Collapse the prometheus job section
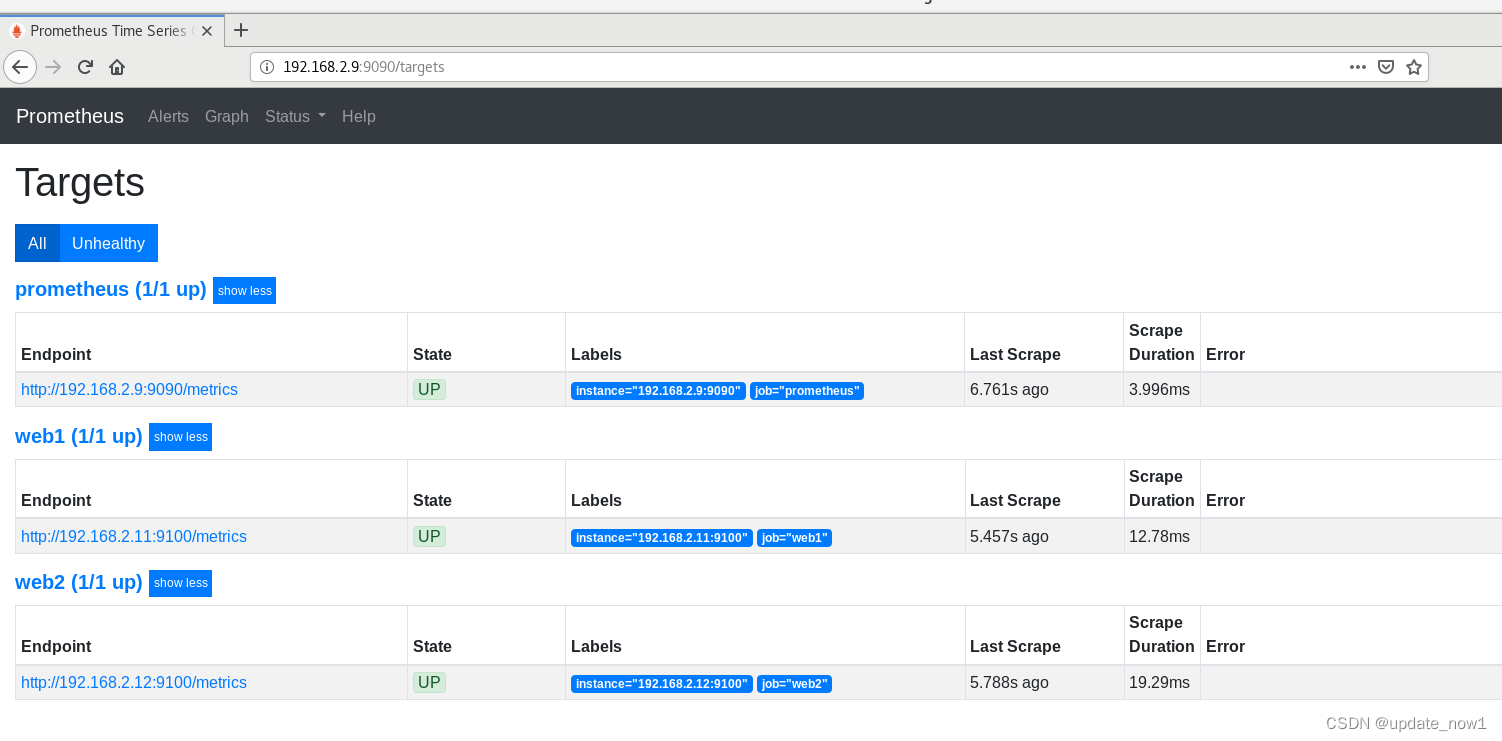Image resolution: width=1502 pixels, height=741 pixels. tap(244, 290)
